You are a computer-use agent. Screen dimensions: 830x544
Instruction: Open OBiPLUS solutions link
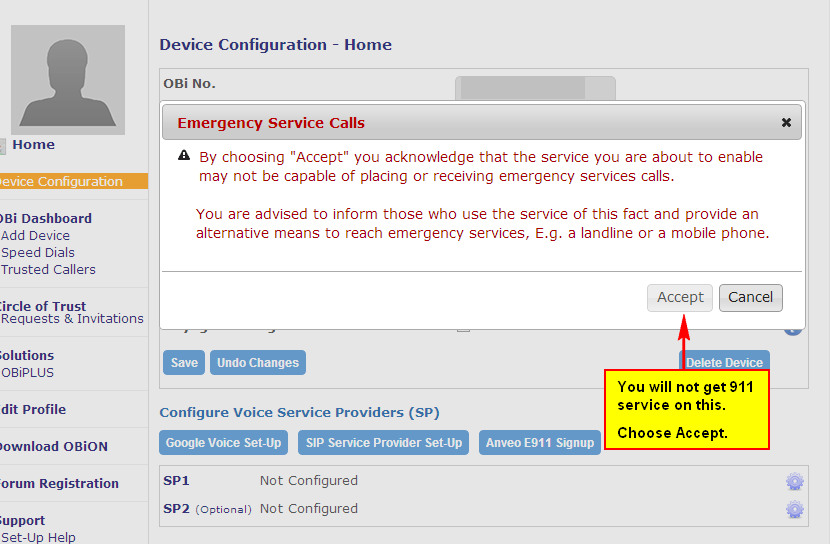click(x=28, y=373)
